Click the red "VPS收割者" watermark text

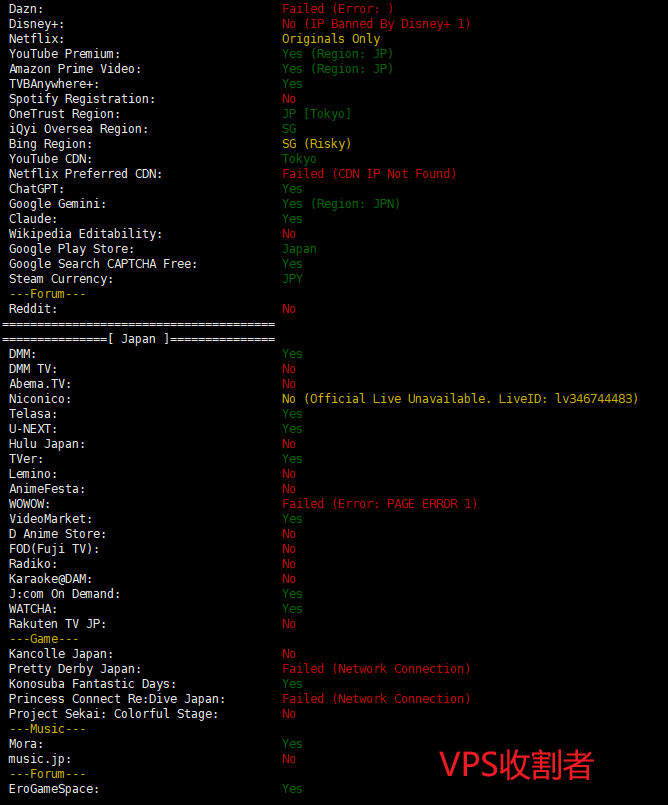pyautogui.click(x=517, y=765)
